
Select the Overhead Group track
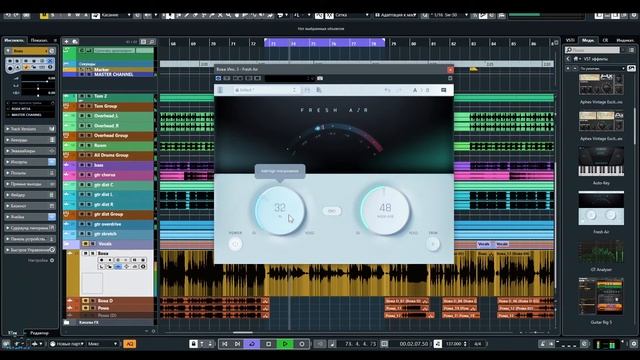click(111, 136)
